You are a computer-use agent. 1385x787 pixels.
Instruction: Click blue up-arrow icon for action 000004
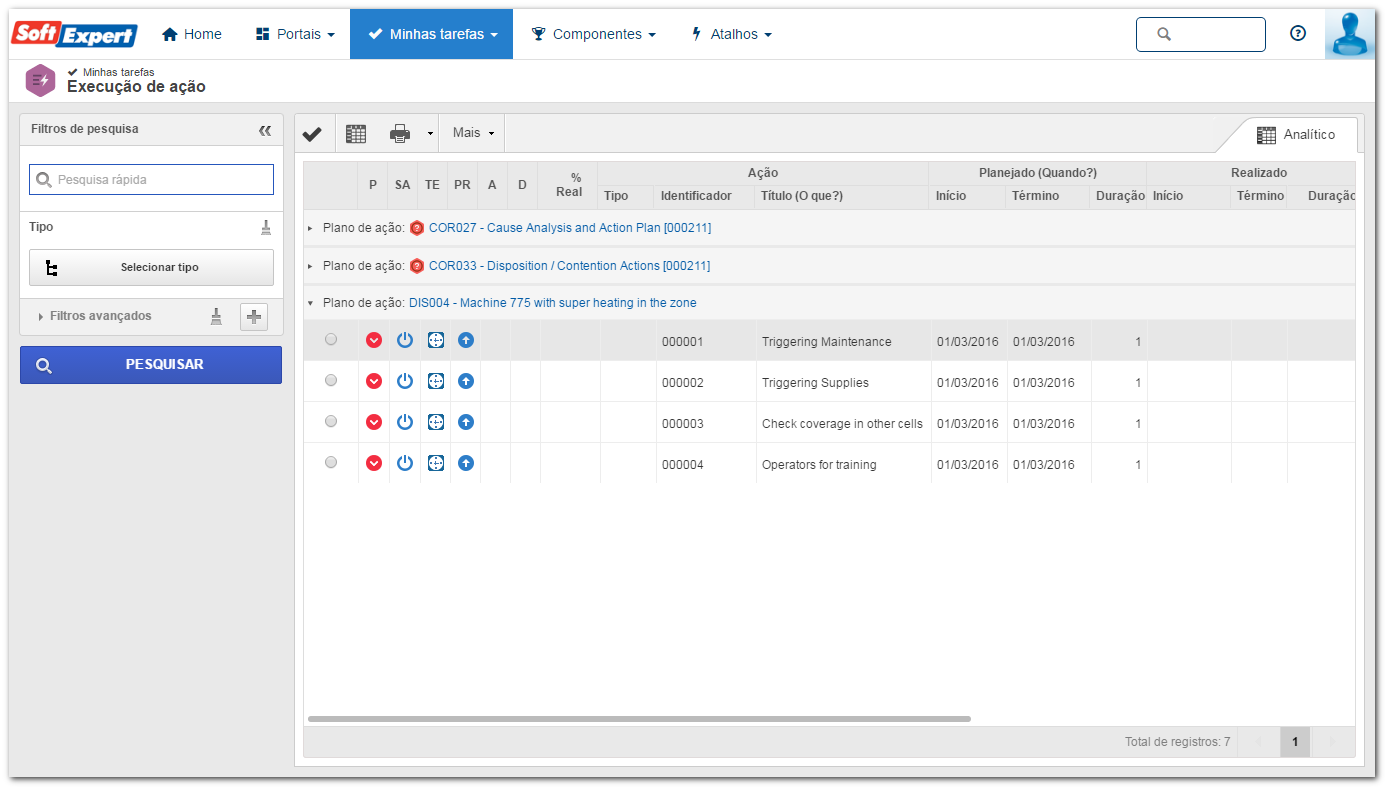click(x=466, y=463)
